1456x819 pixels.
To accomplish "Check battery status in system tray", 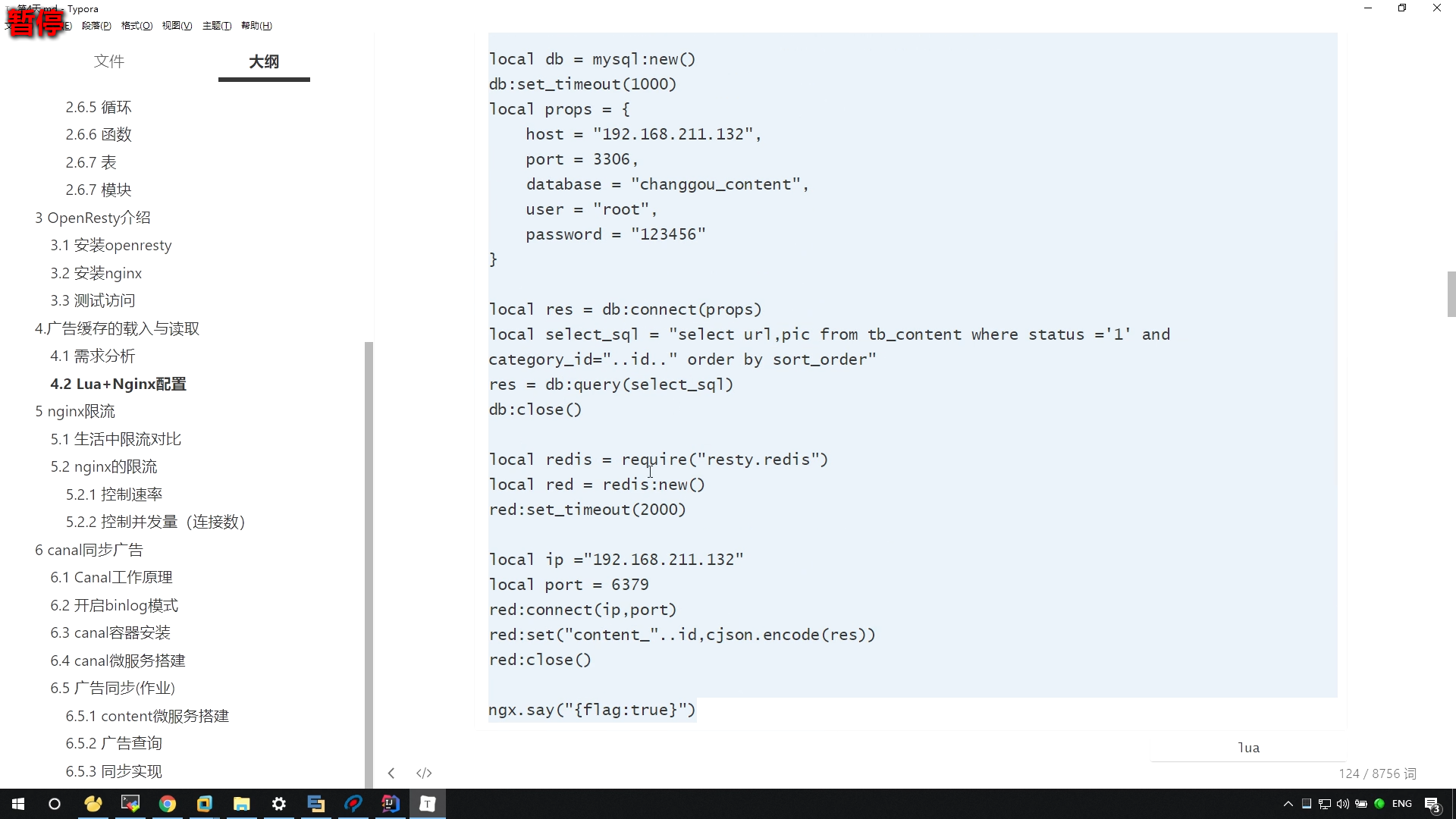I will [1361, 804].
